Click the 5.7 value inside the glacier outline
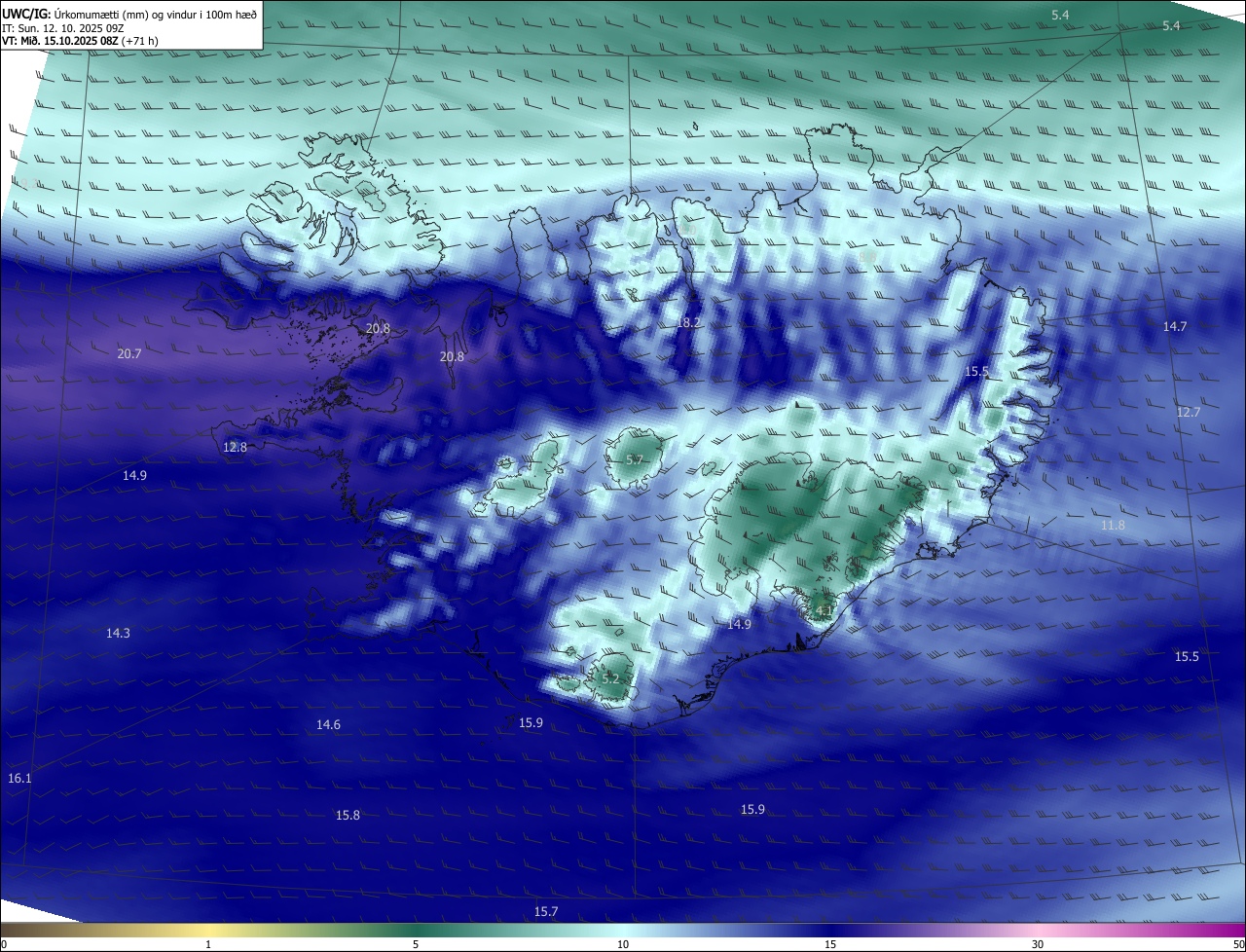This screenshot has width=1246, height=952. [x=635, y=459]
